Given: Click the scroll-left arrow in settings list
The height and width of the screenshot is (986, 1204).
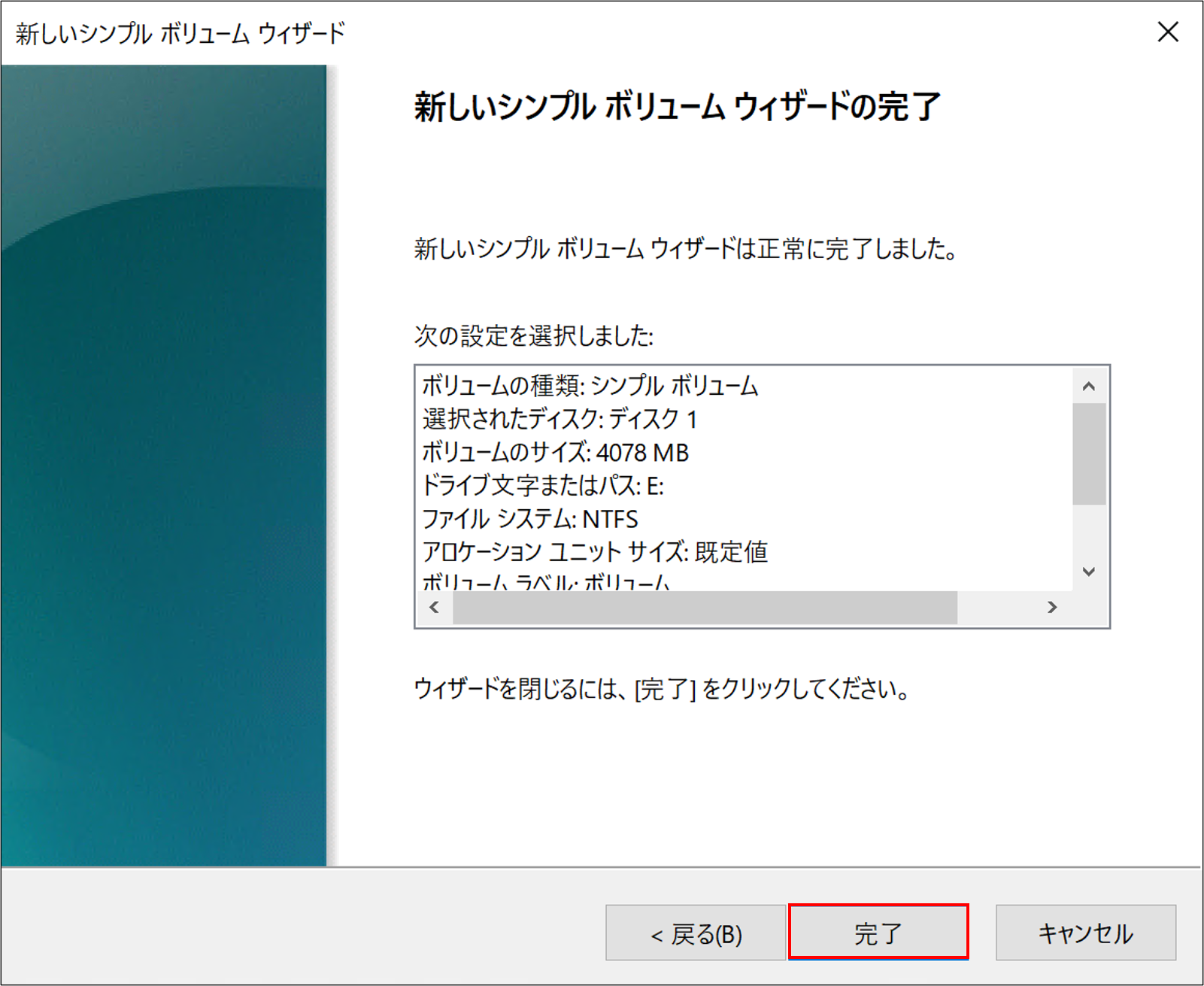Looking at the screenshot, I should click(x=435, y=607).
